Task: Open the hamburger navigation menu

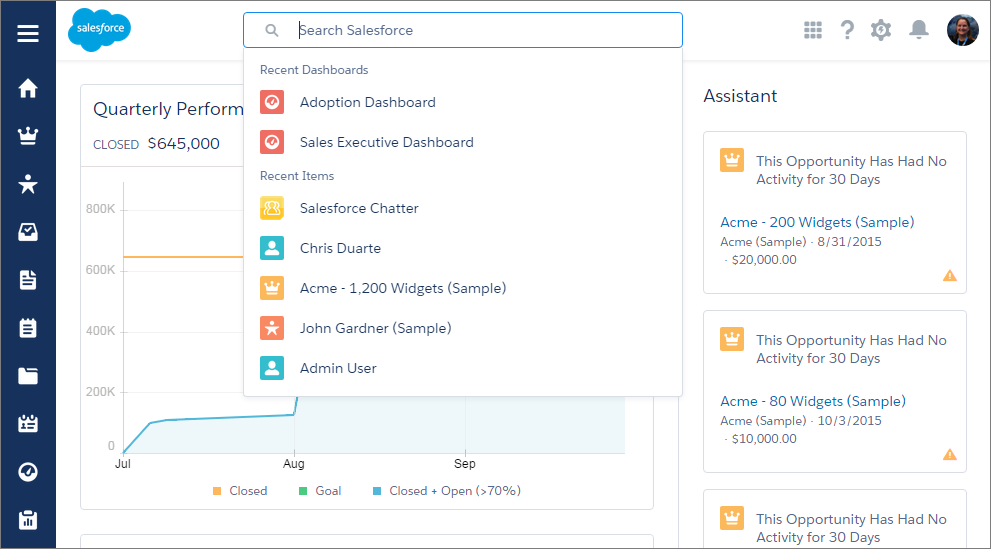Action: (x=28, y=33)
